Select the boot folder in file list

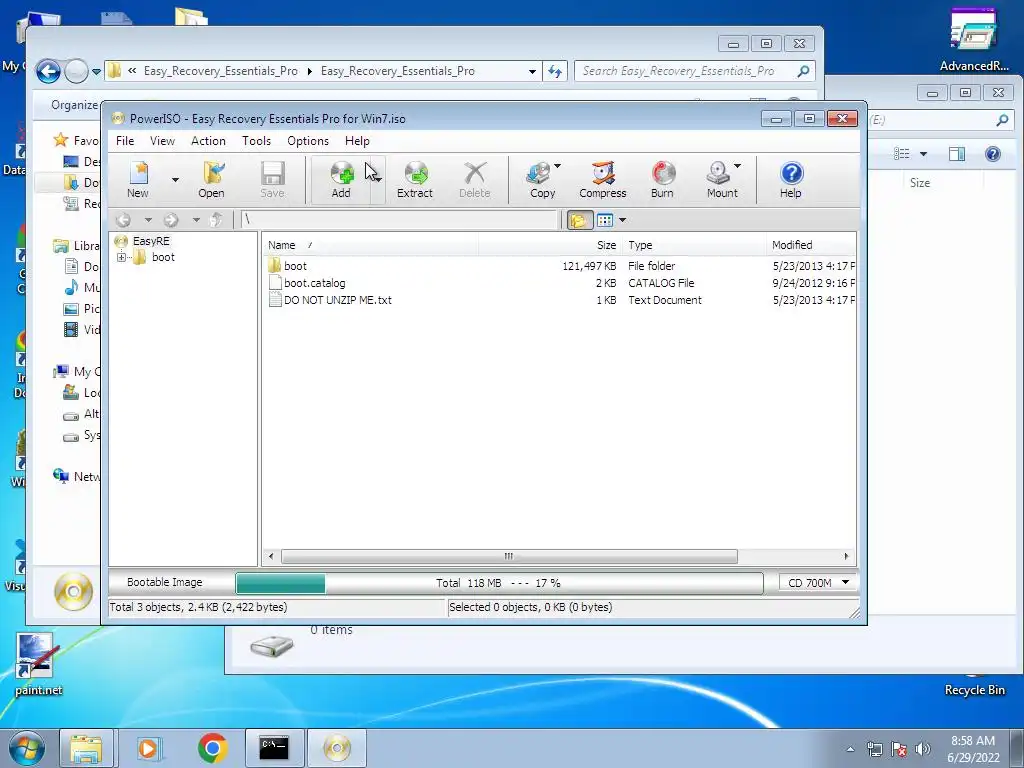pos(295,266)
